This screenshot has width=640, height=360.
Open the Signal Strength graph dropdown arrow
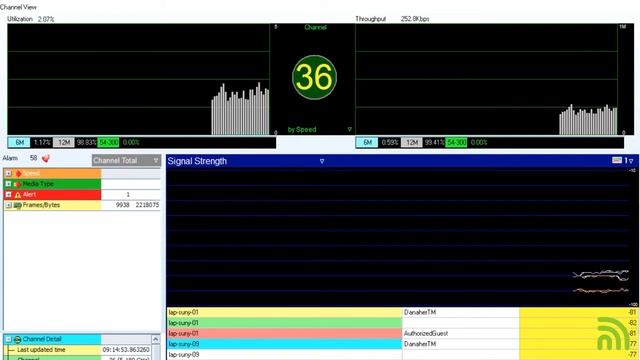322,161
